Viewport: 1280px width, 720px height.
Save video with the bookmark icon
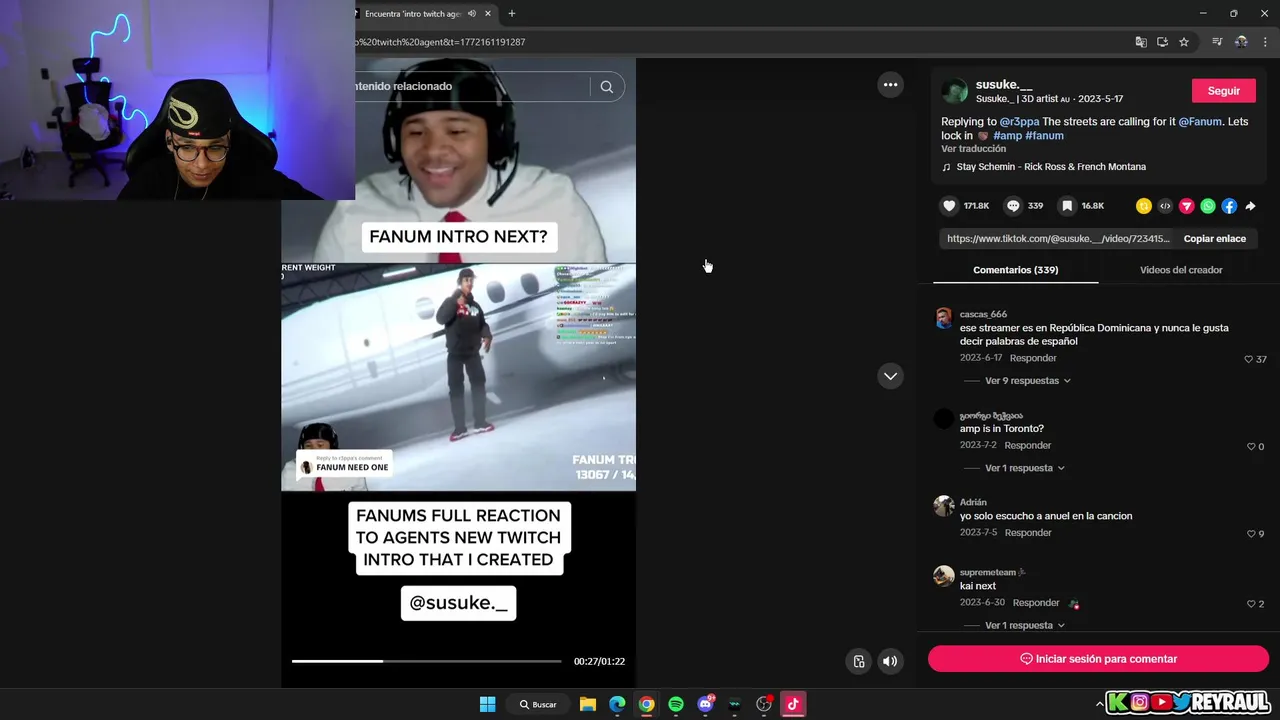pos(1067,206)
